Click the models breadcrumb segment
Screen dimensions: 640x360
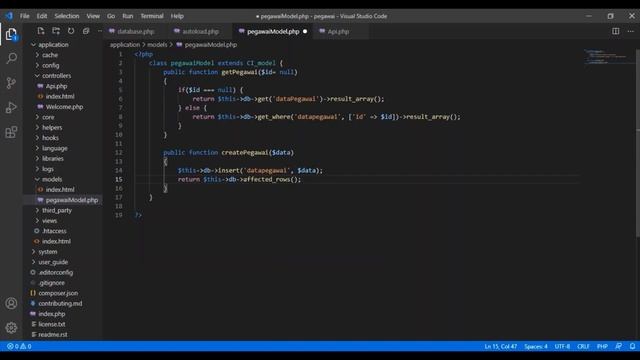pos(157,45)
